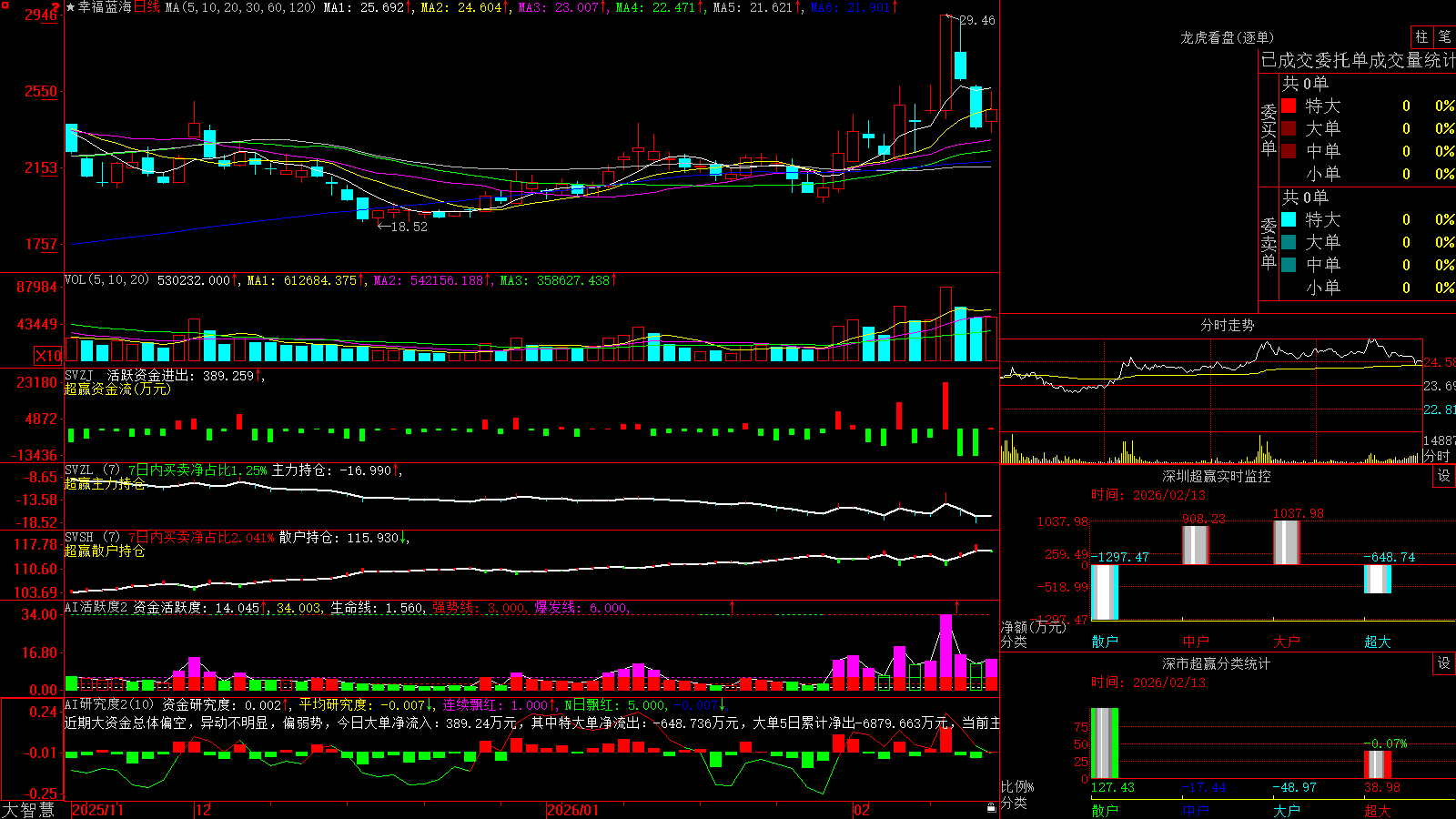Switch order display to 柱 bar mode

(1421, 37)
